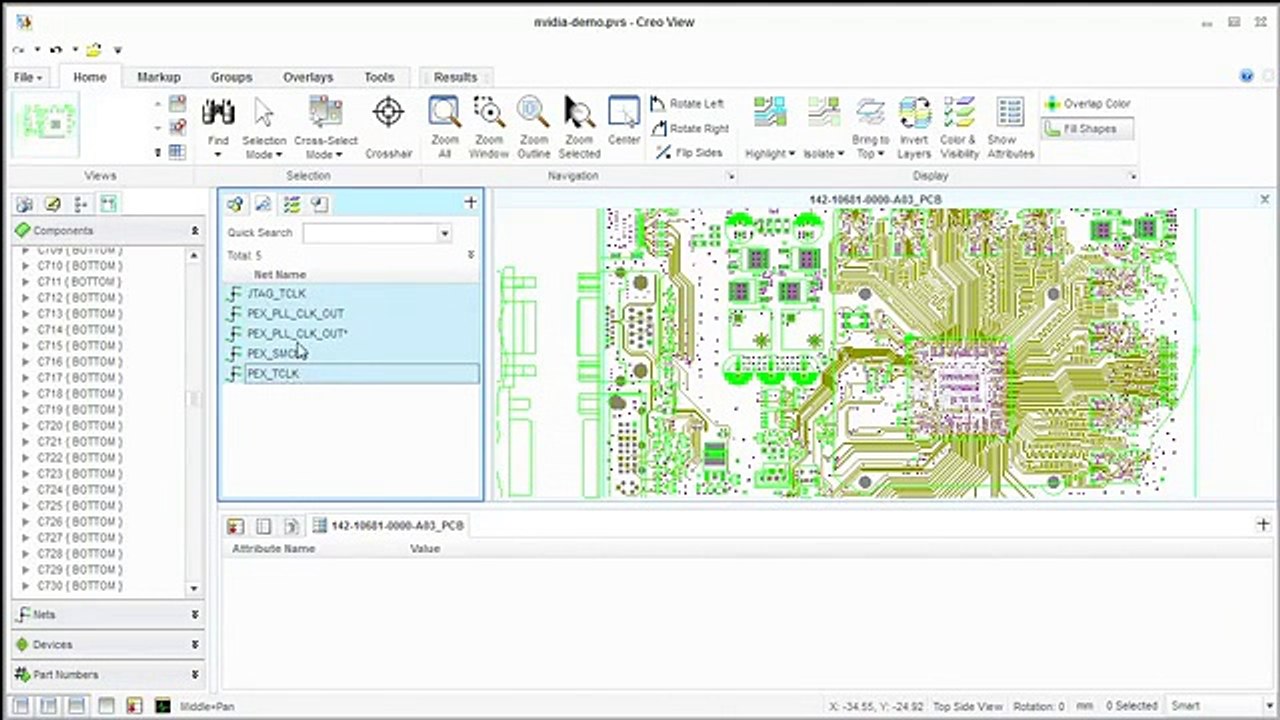1280x720 pixels.
Task: Click the Highlight layers icon
Action: pyautogui.click(x=770, y=113)
